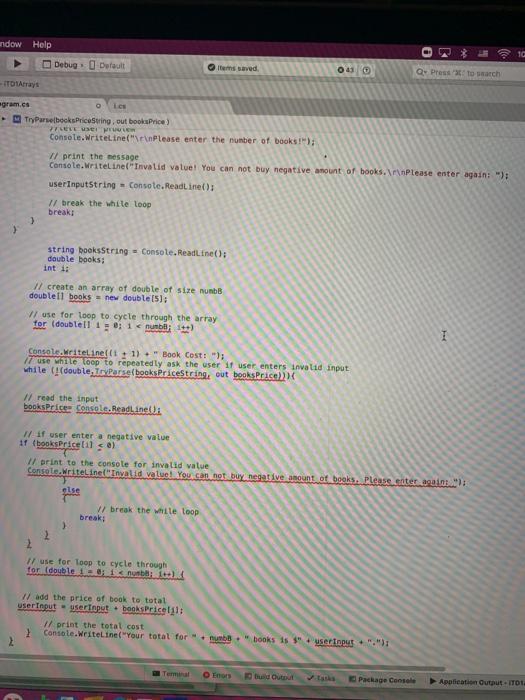Image resolution: width=525 pixels, height=700 pixels.
Task: Open the Window menu
Action: 11,44
